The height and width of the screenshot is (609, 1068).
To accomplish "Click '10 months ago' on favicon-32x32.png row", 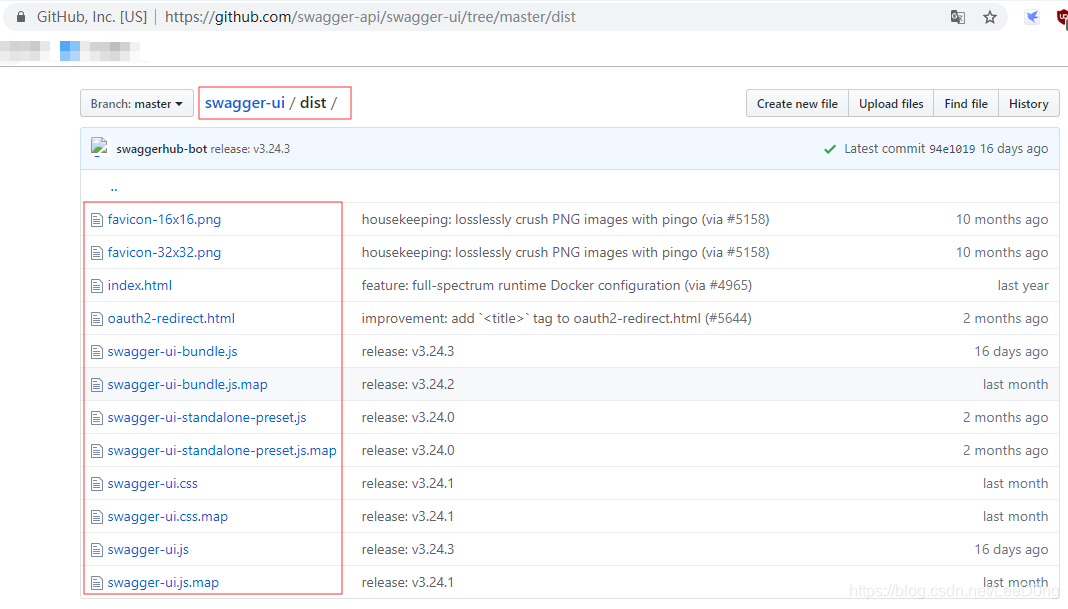I will click(x=1002, y=252).
